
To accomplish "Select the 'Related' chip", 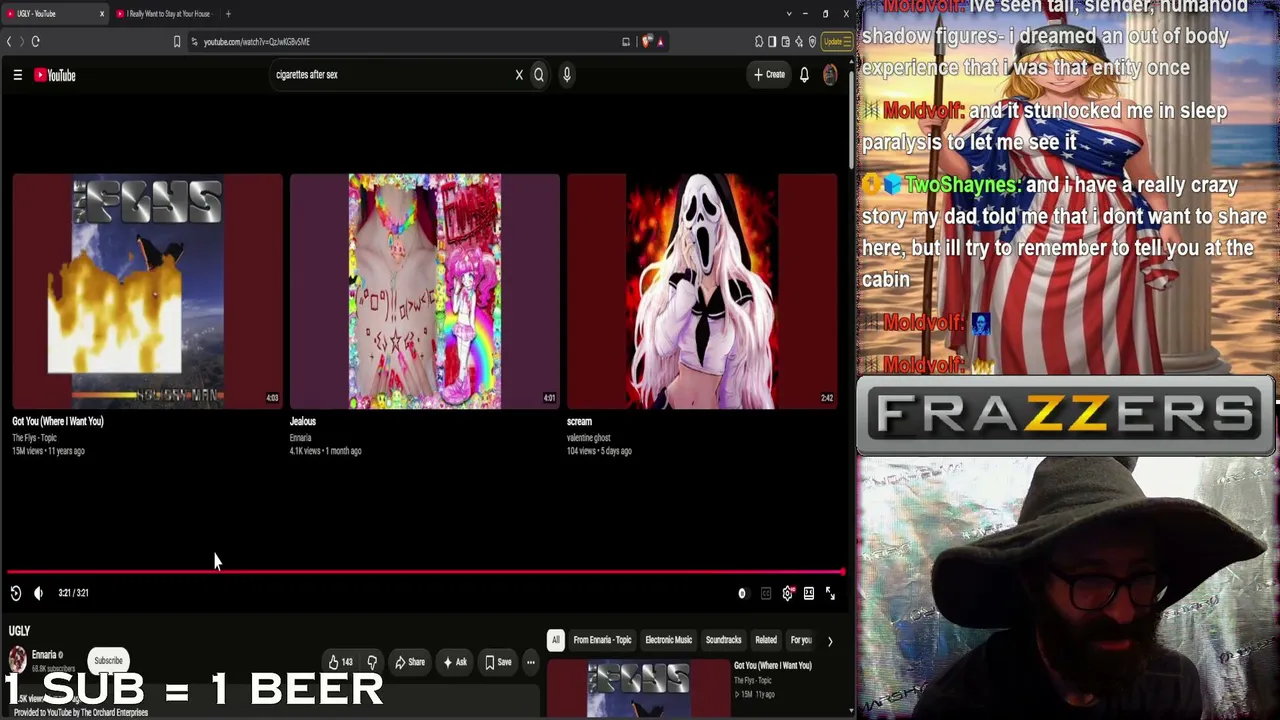I will pyautogui.click(x=766, y=640).
